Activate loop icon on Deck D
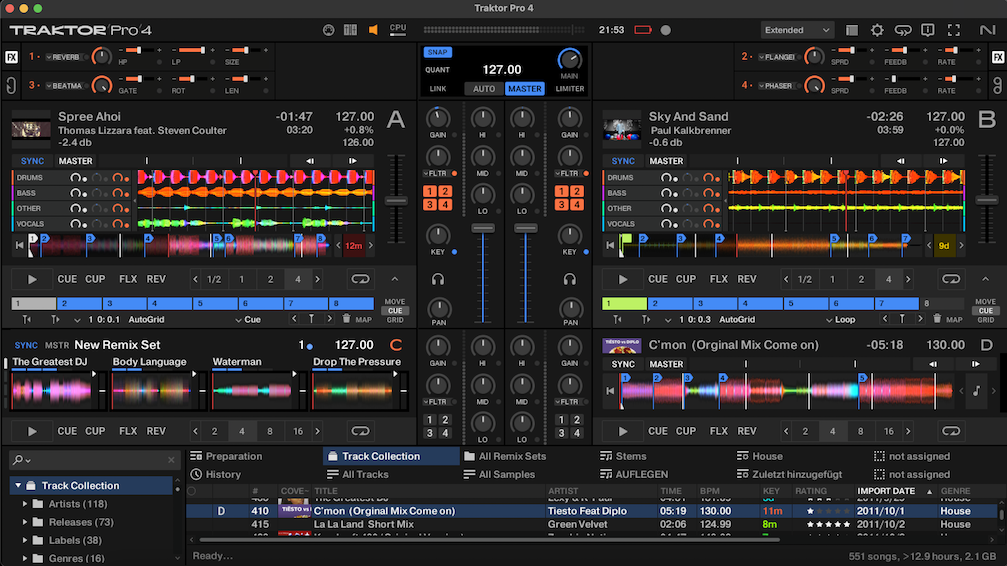 [951, 431]
